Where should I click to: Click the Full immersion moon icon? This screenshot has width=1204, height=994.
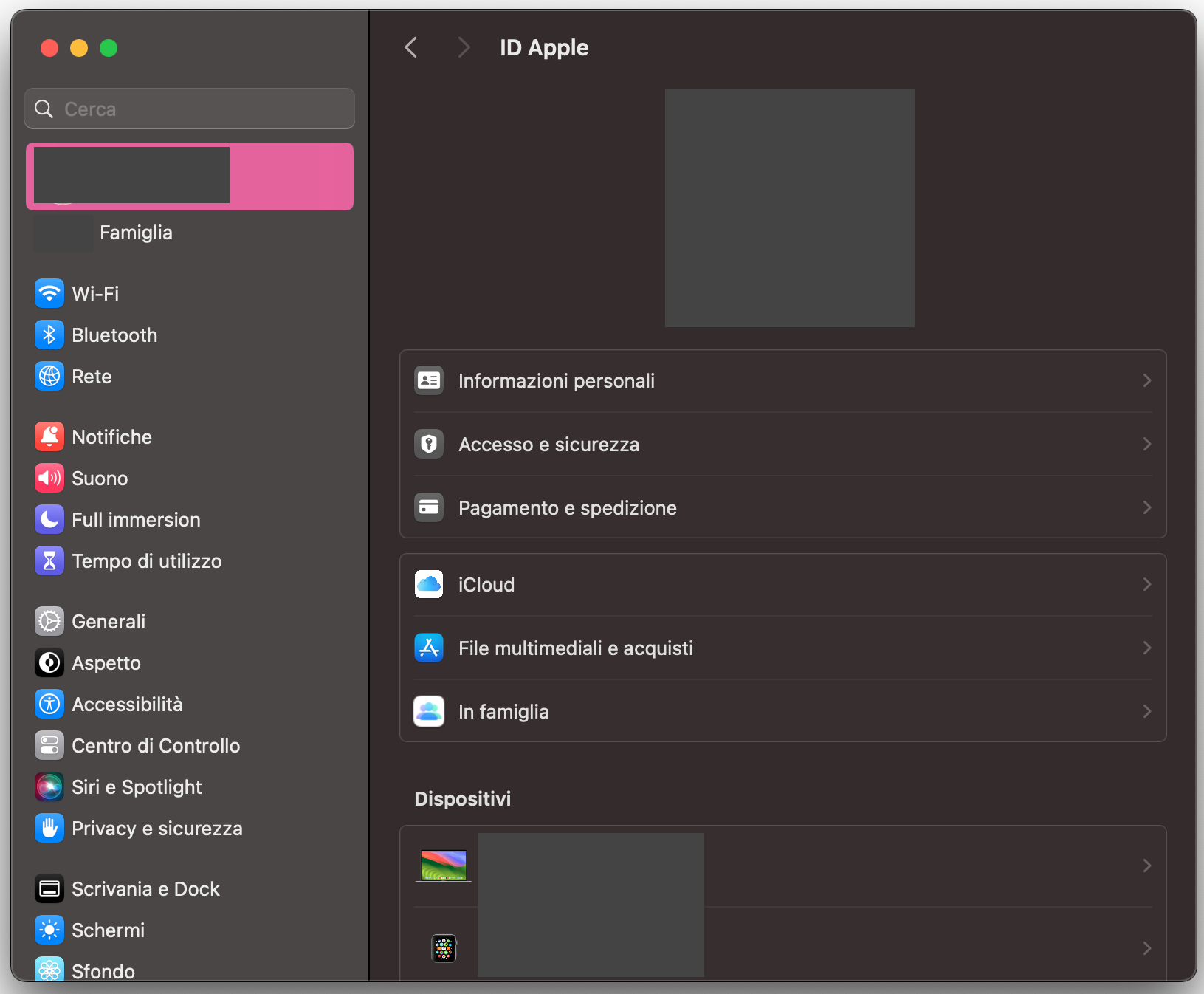pos(49,519)
